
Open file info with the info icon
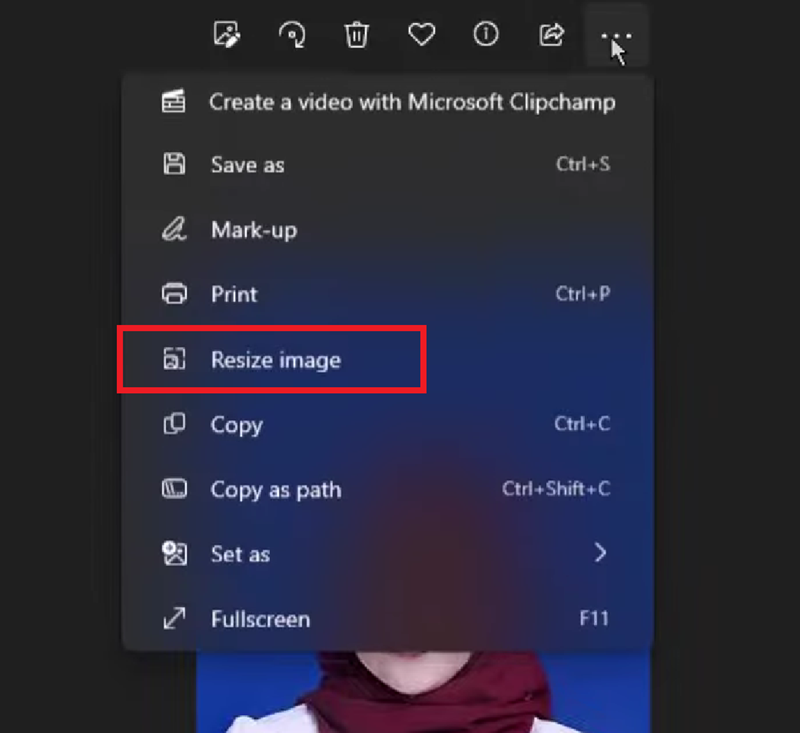[x=486, y=35]
